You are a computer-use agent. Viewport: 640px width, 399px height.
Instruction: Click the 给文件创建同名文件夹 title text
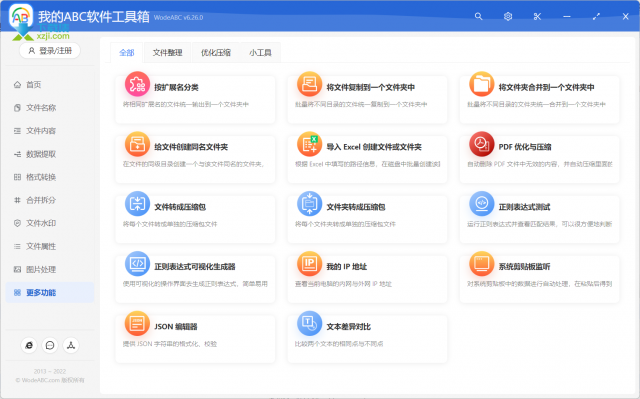191,147
